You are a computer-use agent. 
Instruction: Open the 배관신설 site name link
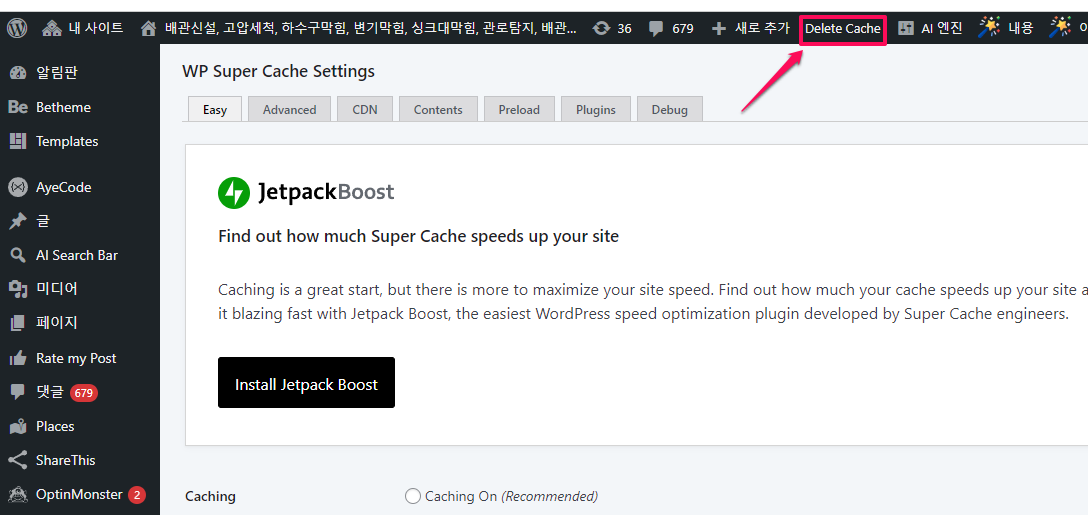371,28
